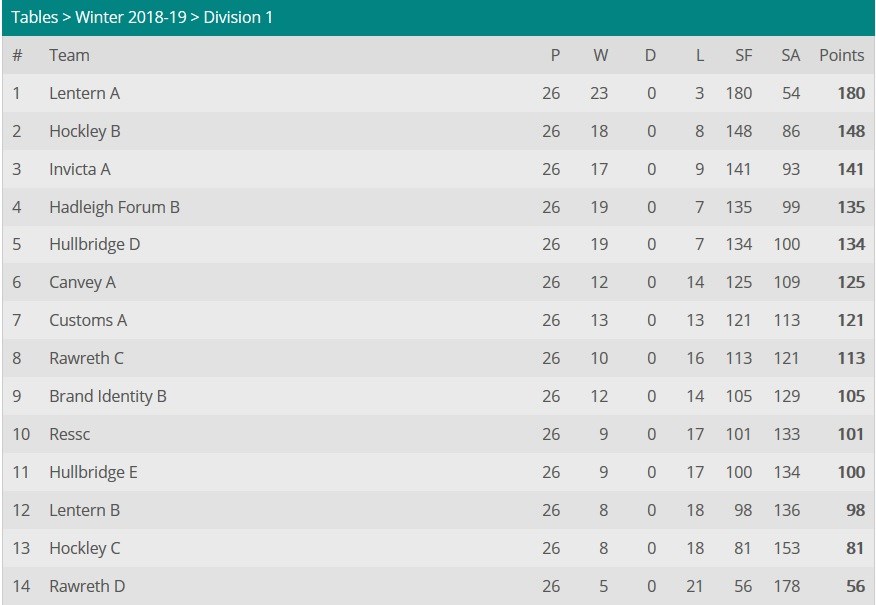This screenshot has height=605, width=876.
Task: Open the Tables breadcrumb link
Action: pyautogui.click(x=34, y=17)
